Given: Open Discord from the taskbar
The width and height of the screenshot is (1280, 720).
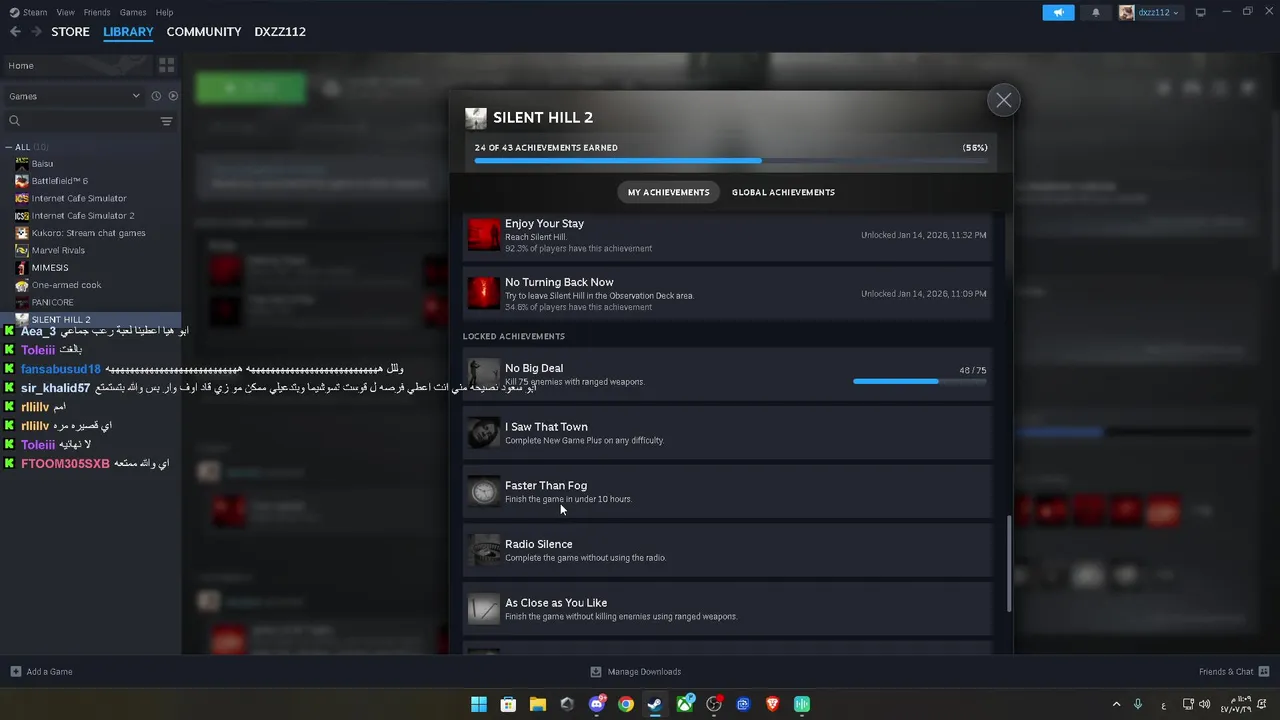Looking at the screenshot, I should 597,704.
